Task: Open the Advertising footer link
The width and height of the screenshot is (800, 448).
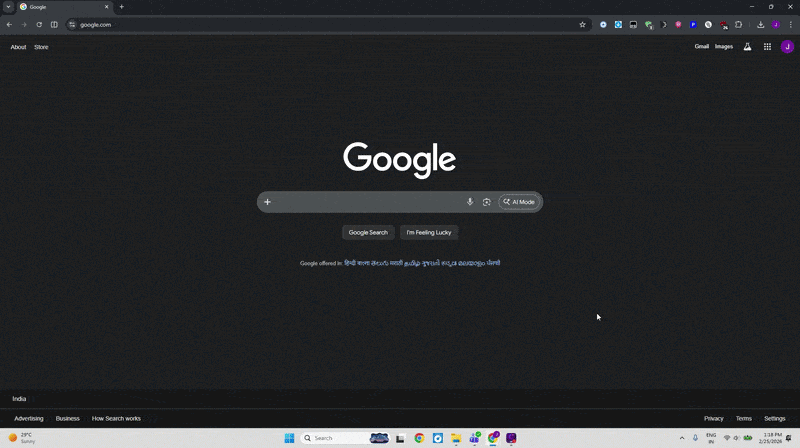Action: 29,418
